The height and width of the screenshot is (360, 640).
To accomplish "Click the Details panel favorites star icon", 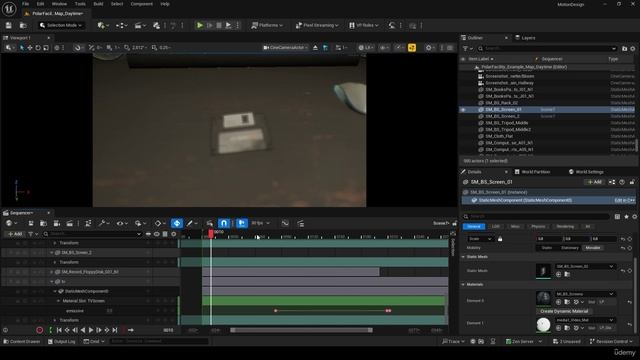I will point(627,217).
